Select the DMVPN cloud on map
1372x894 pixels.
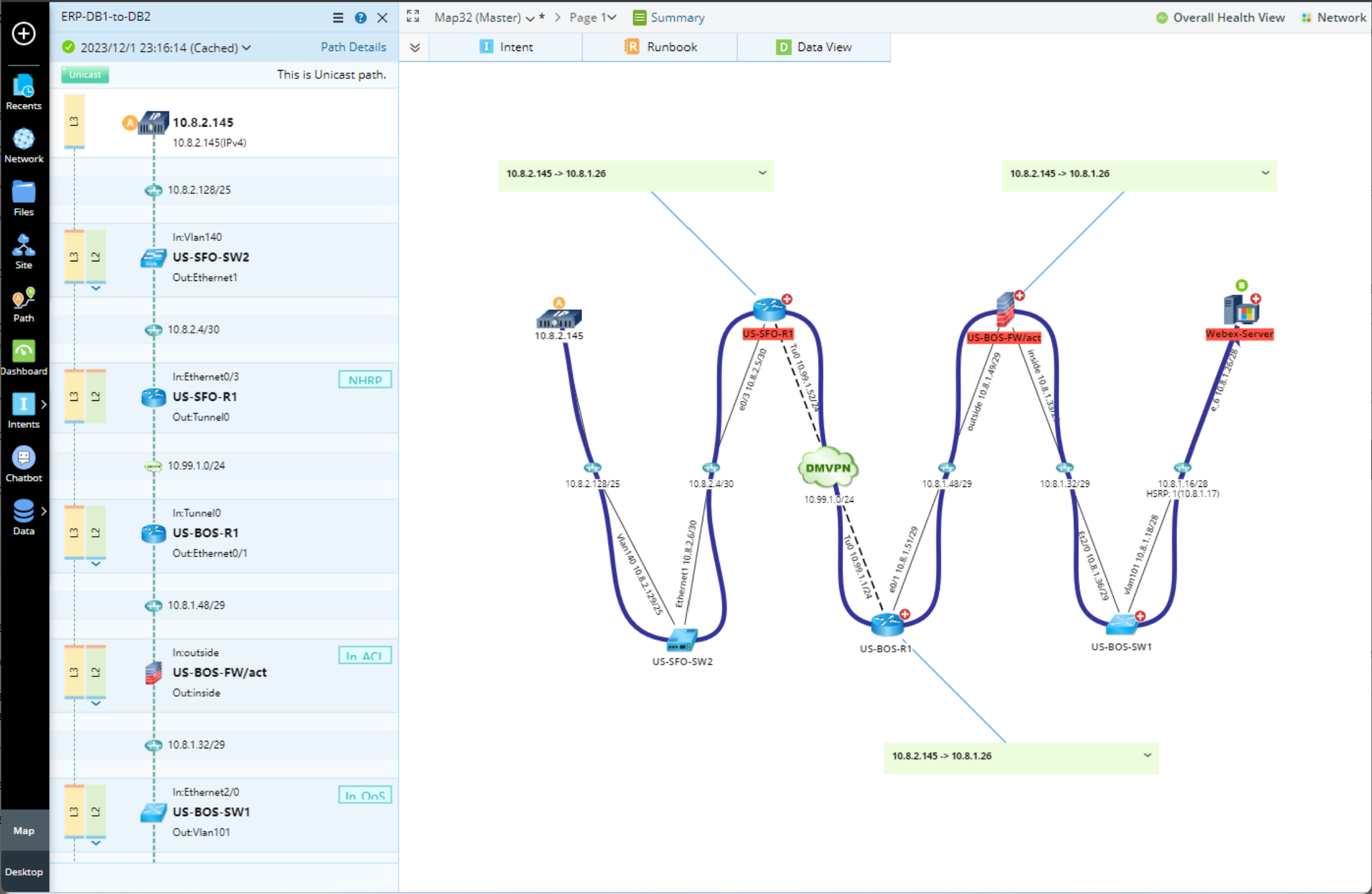pyautogui.click(x=827, y=468)
